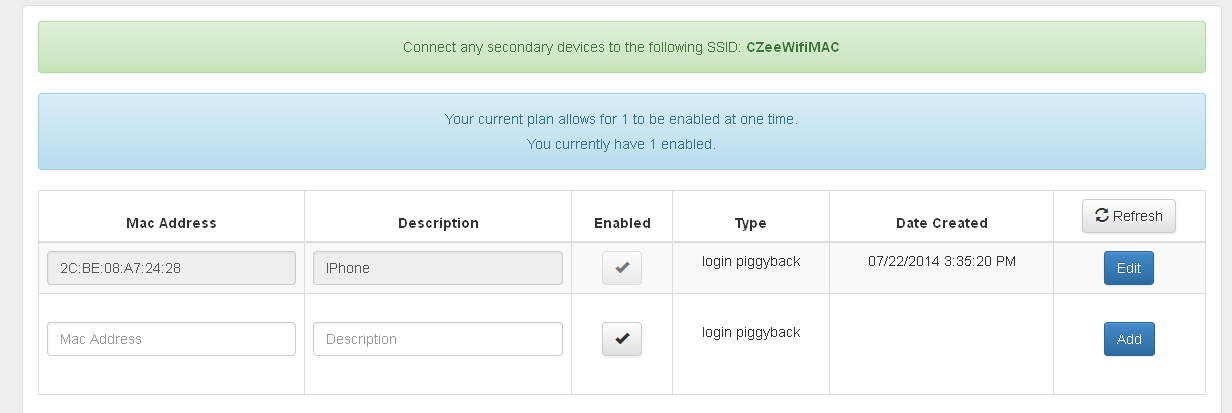Click the blue Add button

pos(1129,339)
